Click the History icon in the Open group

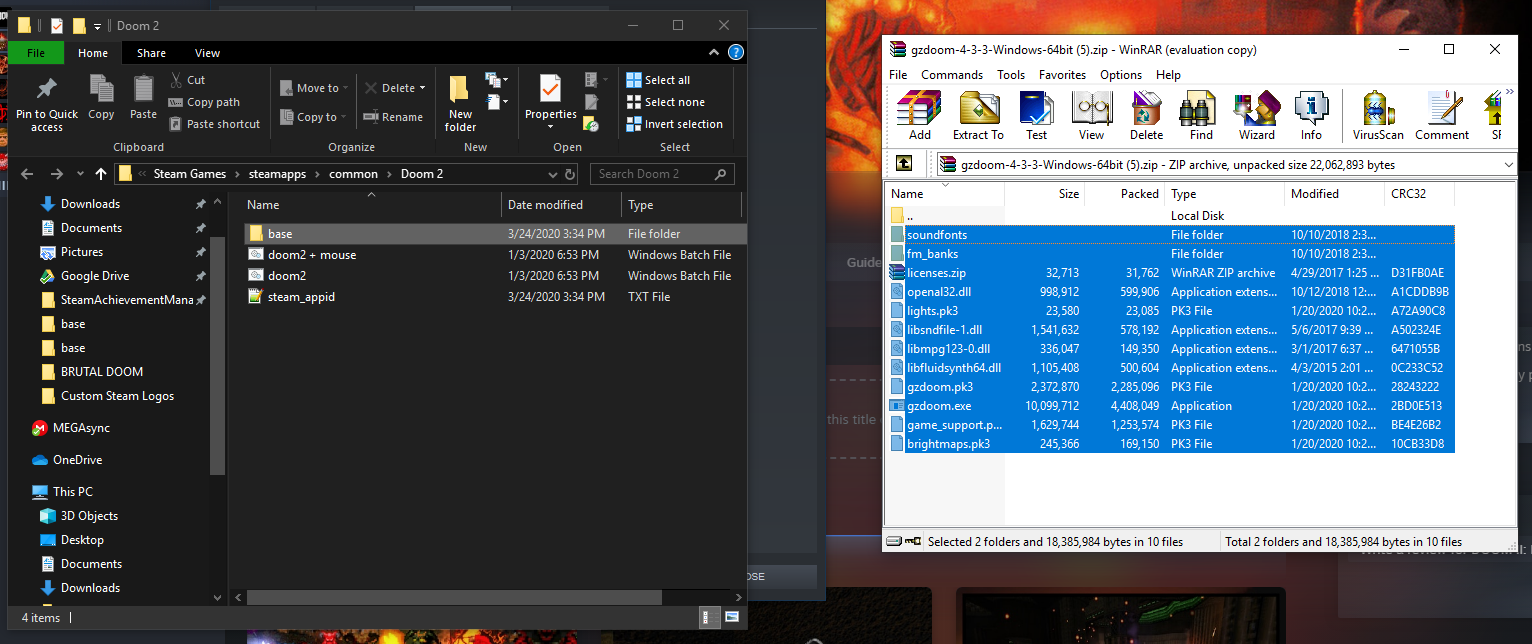pyautogui.click(x=591, y=124)
